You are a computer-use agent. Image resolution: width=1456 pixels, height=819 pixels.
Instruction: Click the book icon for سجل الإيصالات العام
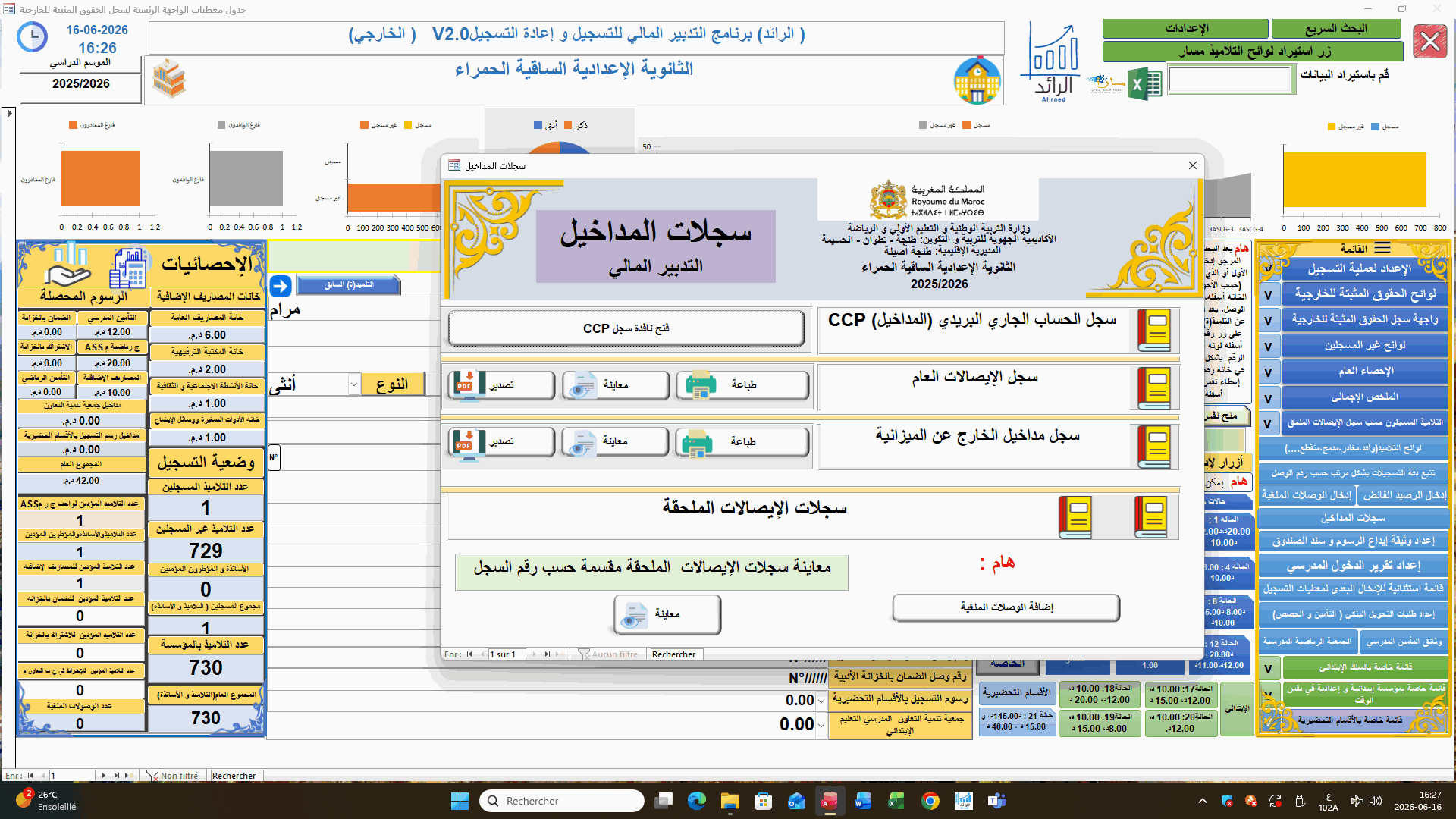click(1155, 388)
